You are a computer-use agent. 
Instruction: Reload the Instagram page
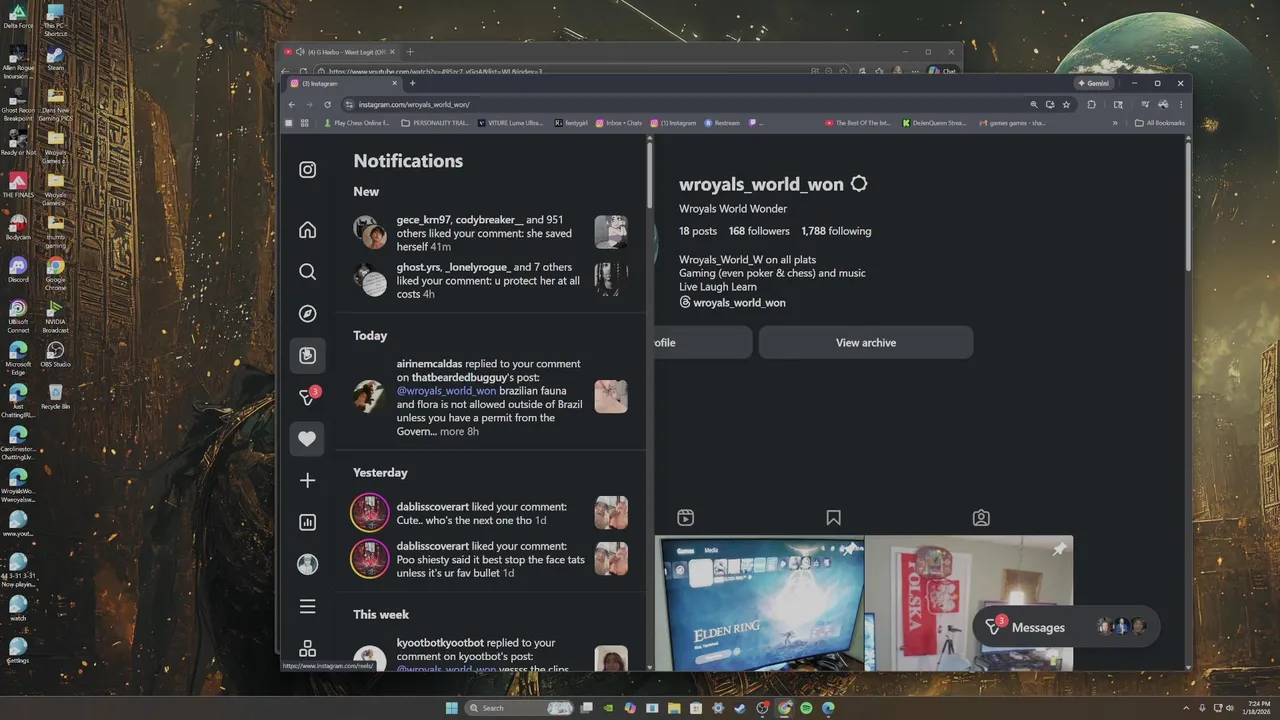(327, 104)
